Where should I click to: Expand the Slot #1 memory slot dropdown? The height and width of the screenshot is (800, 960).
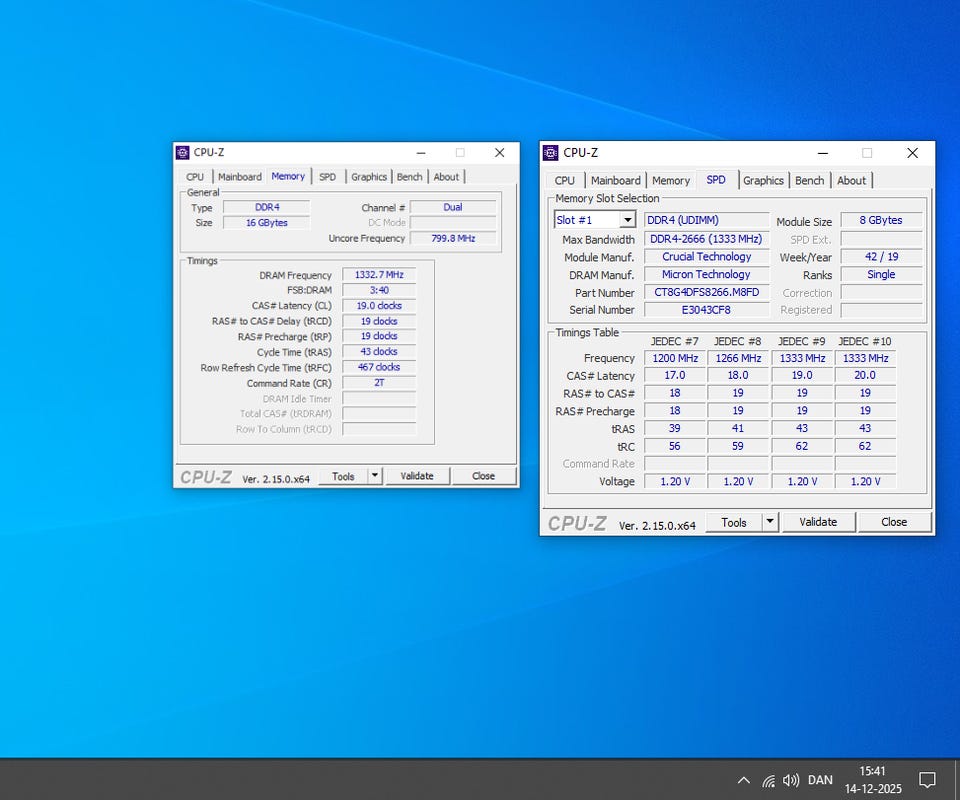627,220
